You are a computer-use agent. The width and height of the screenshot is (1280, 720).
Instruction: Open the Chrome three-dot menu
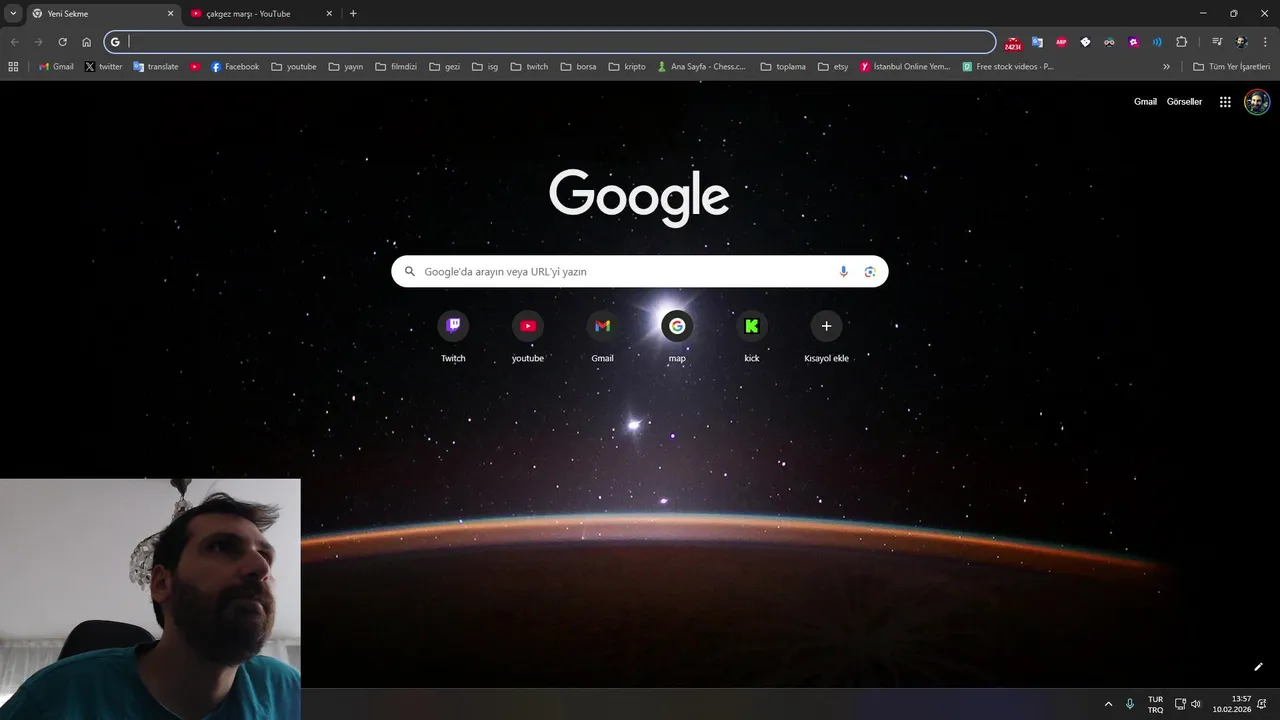tap(1265, 42)
